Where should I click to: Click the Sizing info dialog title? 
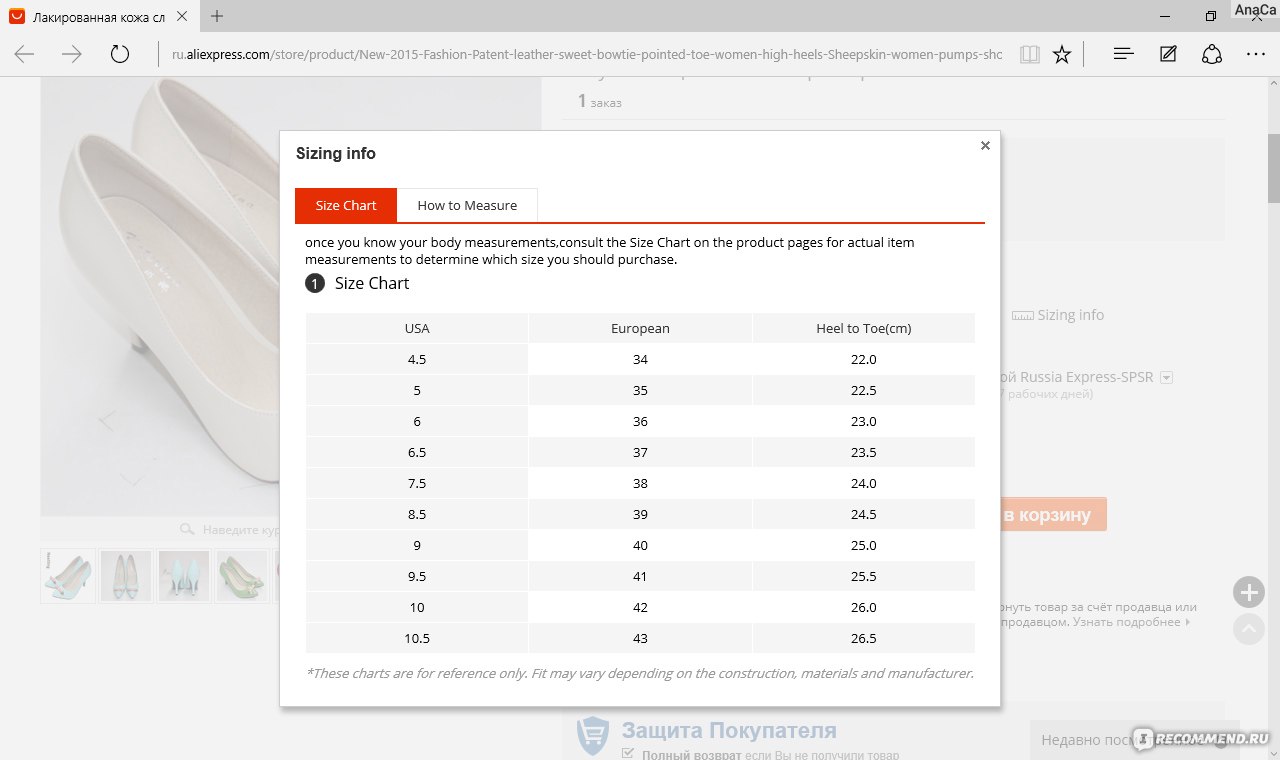pos(336,153)
